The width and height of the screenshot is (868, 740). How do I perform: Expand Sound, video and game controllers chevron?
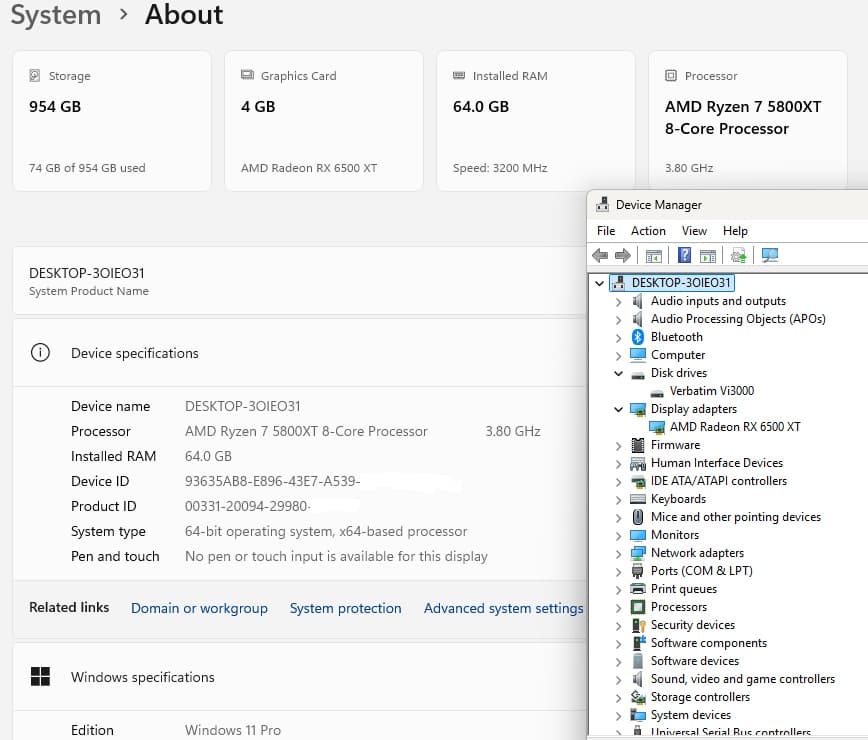618,680
